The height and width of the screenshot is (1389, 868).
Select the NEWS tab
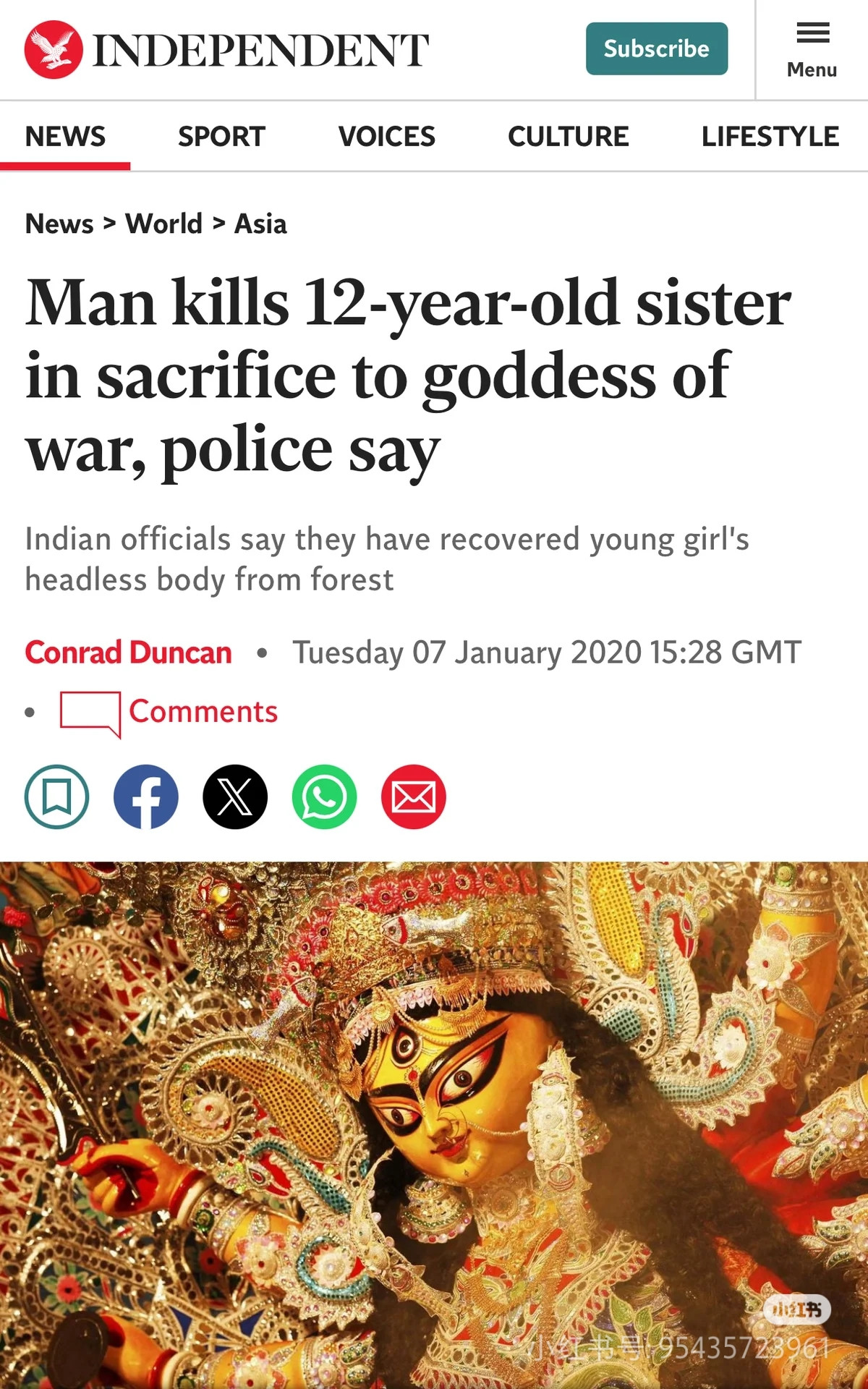tap(65, 136)
